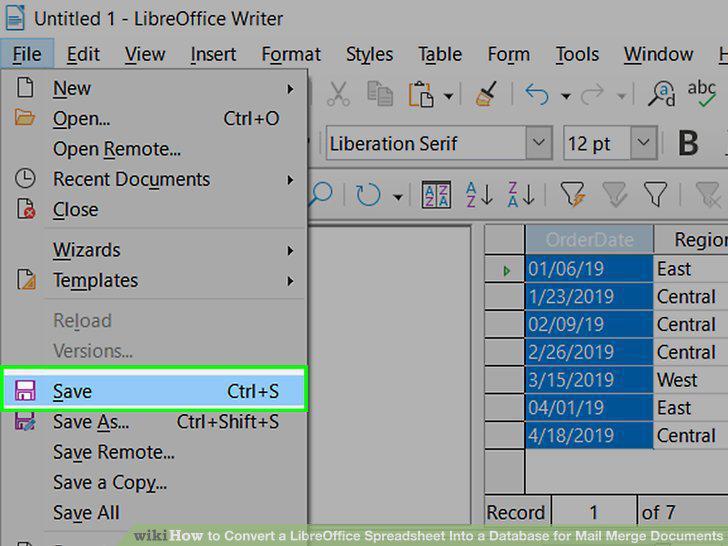Click the 3/15/2019 date cell
Viewport: 728px width, 546px height.
(589, 380)
